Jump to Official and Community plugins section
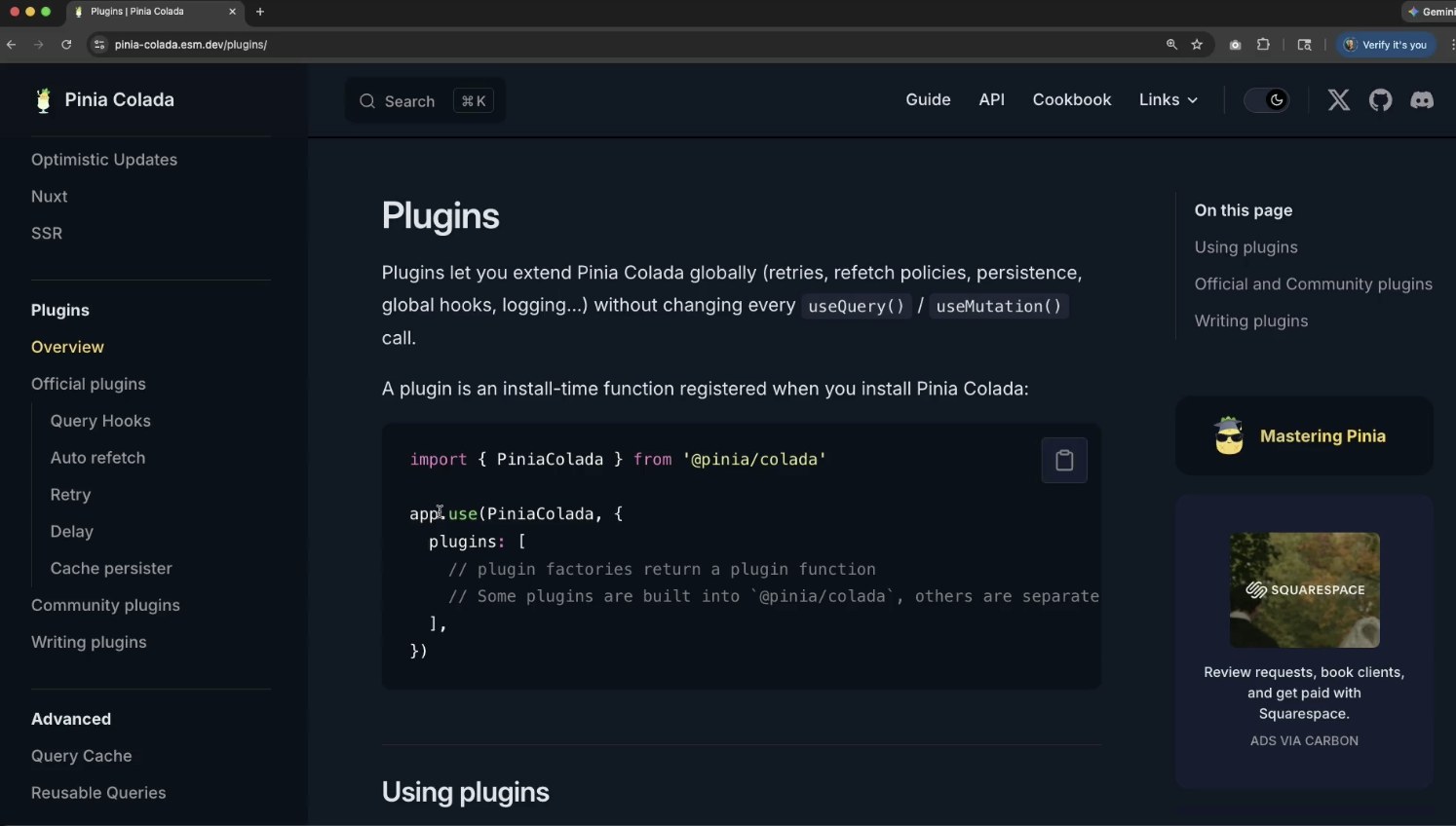The height and width of the screenshot is (826, 1456). pyautogui.click(x=1314, y=284)
